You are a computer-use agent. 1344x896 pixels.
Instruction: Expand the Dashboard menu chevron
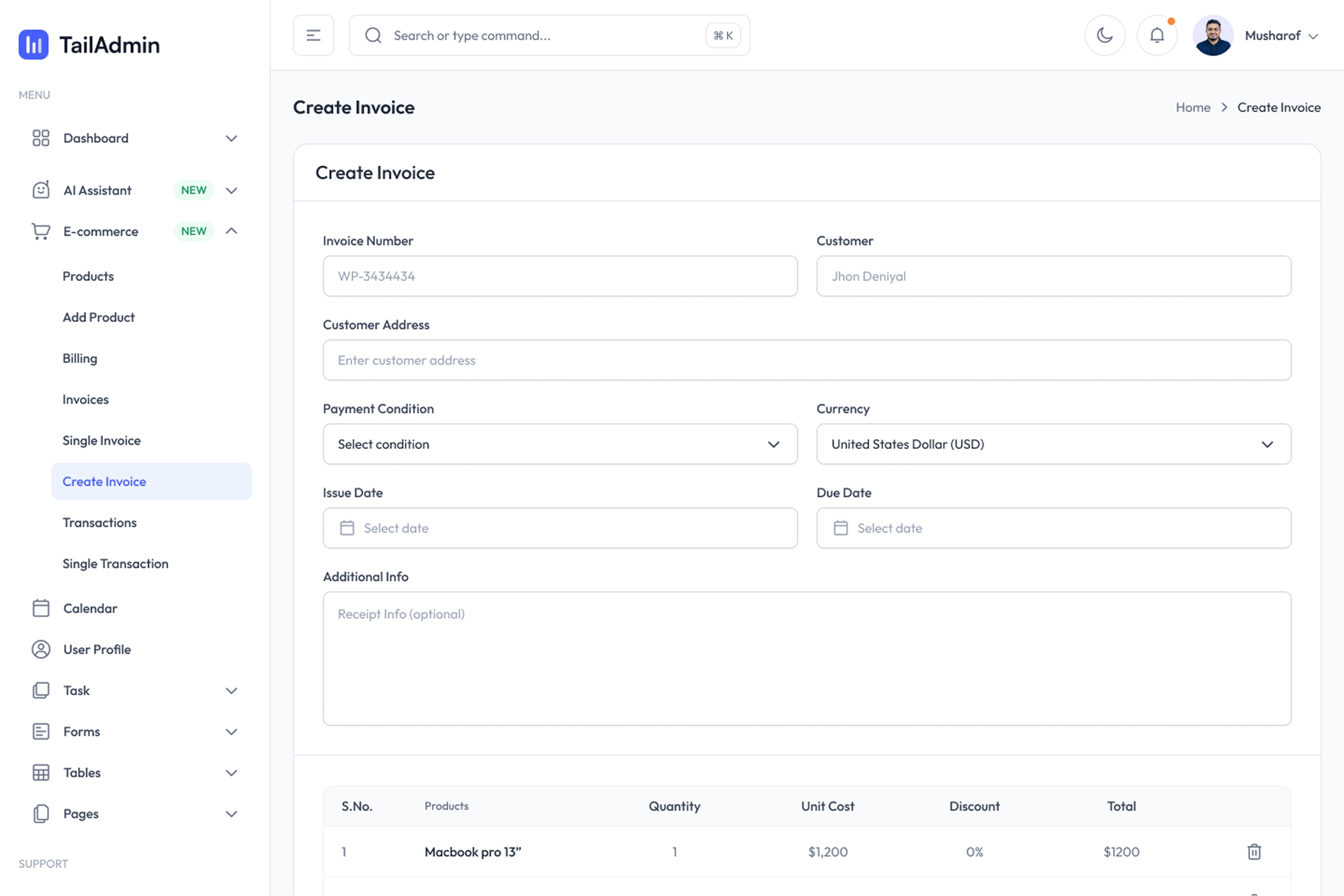[x=232, y=138]
